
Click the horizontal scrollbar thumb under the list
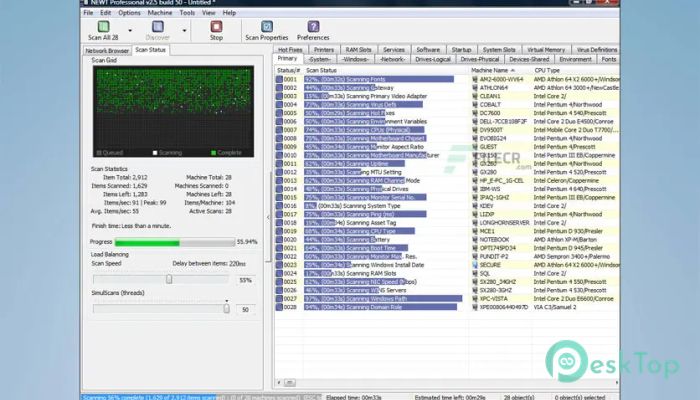290,383
